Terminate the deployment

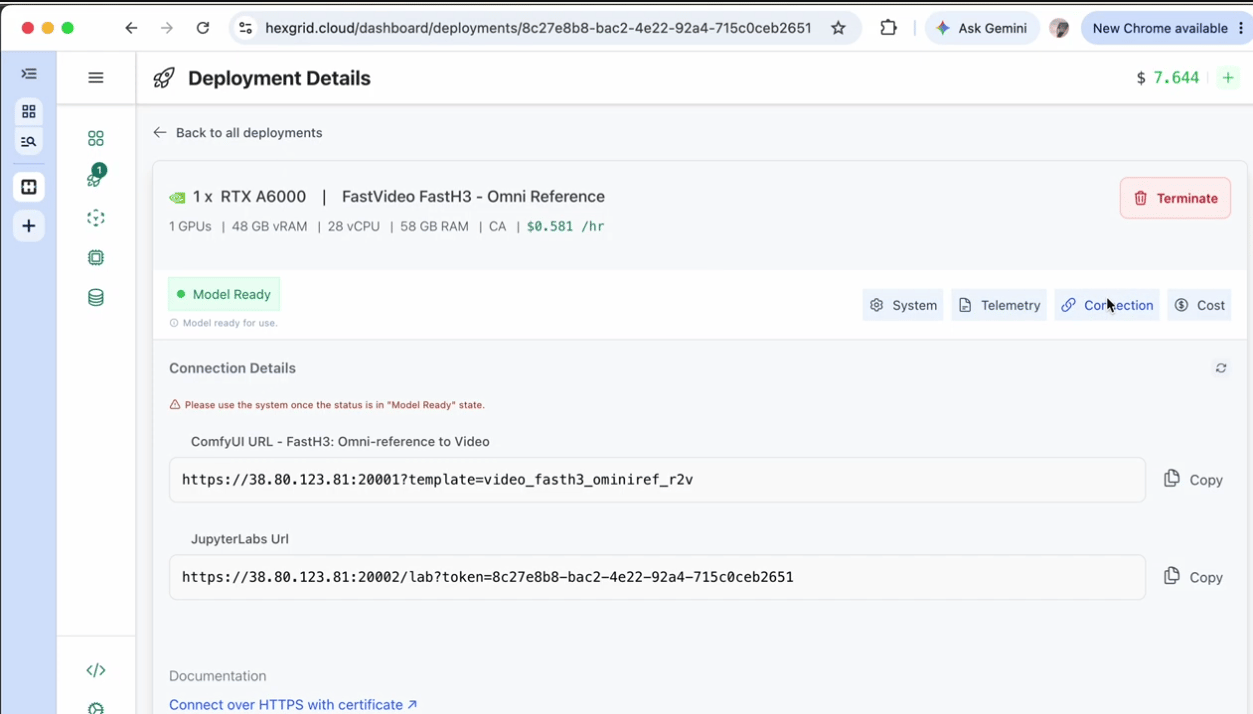coord(1175,198)
